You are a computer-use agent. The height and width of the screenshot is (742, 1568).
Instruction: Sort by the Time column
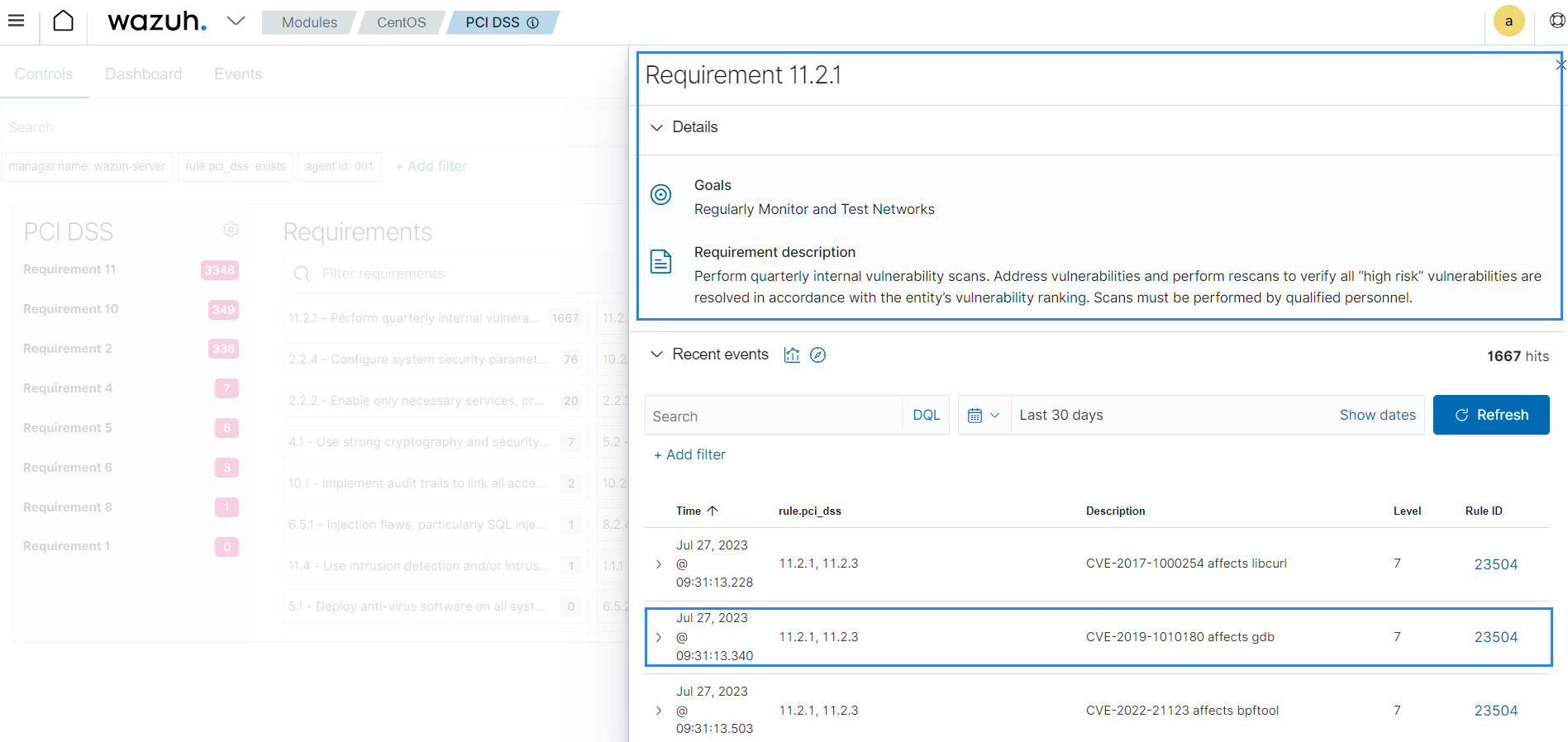coord(697,511)
